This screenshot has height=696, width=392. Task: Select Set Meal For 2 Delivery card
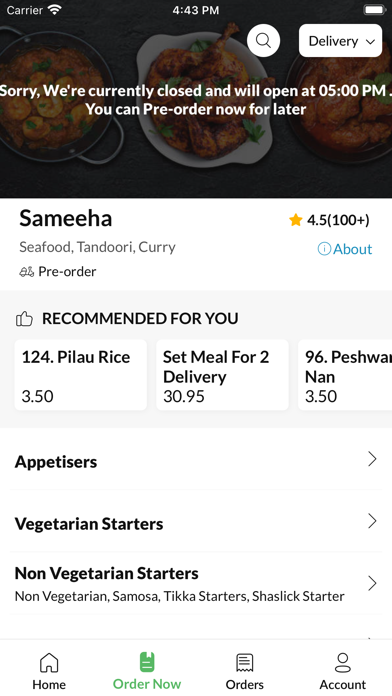[x=222, y=375]
